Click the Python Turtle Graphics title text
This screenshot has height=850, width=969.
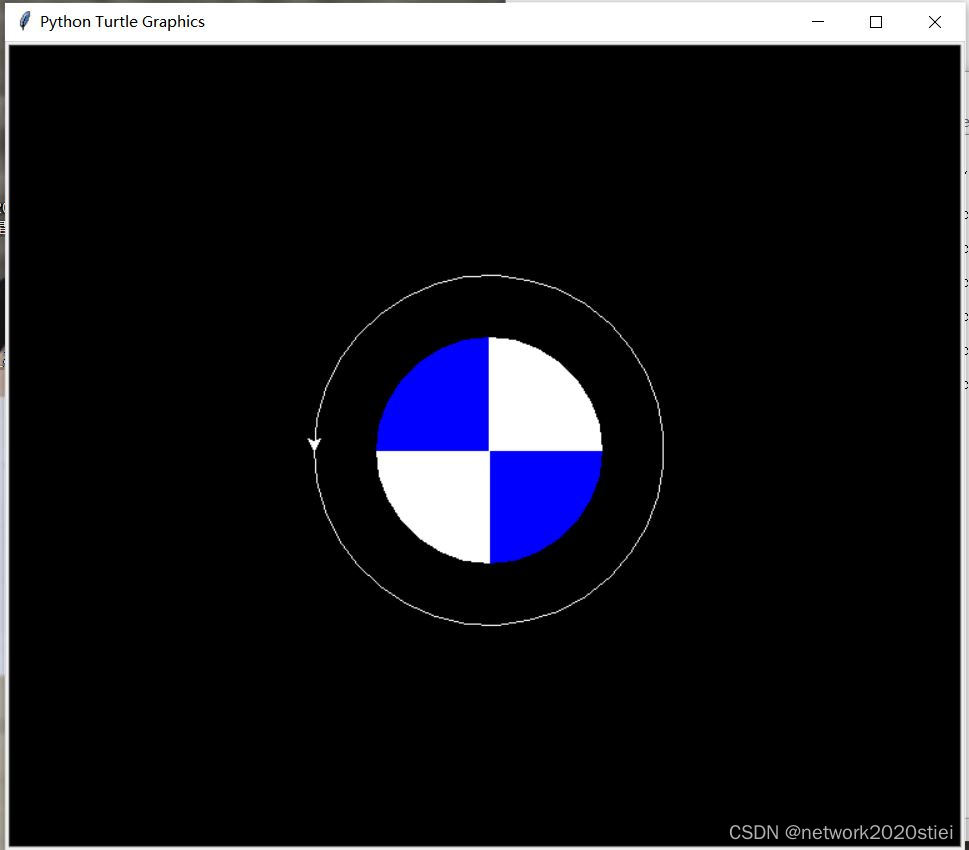coord(122,22)
